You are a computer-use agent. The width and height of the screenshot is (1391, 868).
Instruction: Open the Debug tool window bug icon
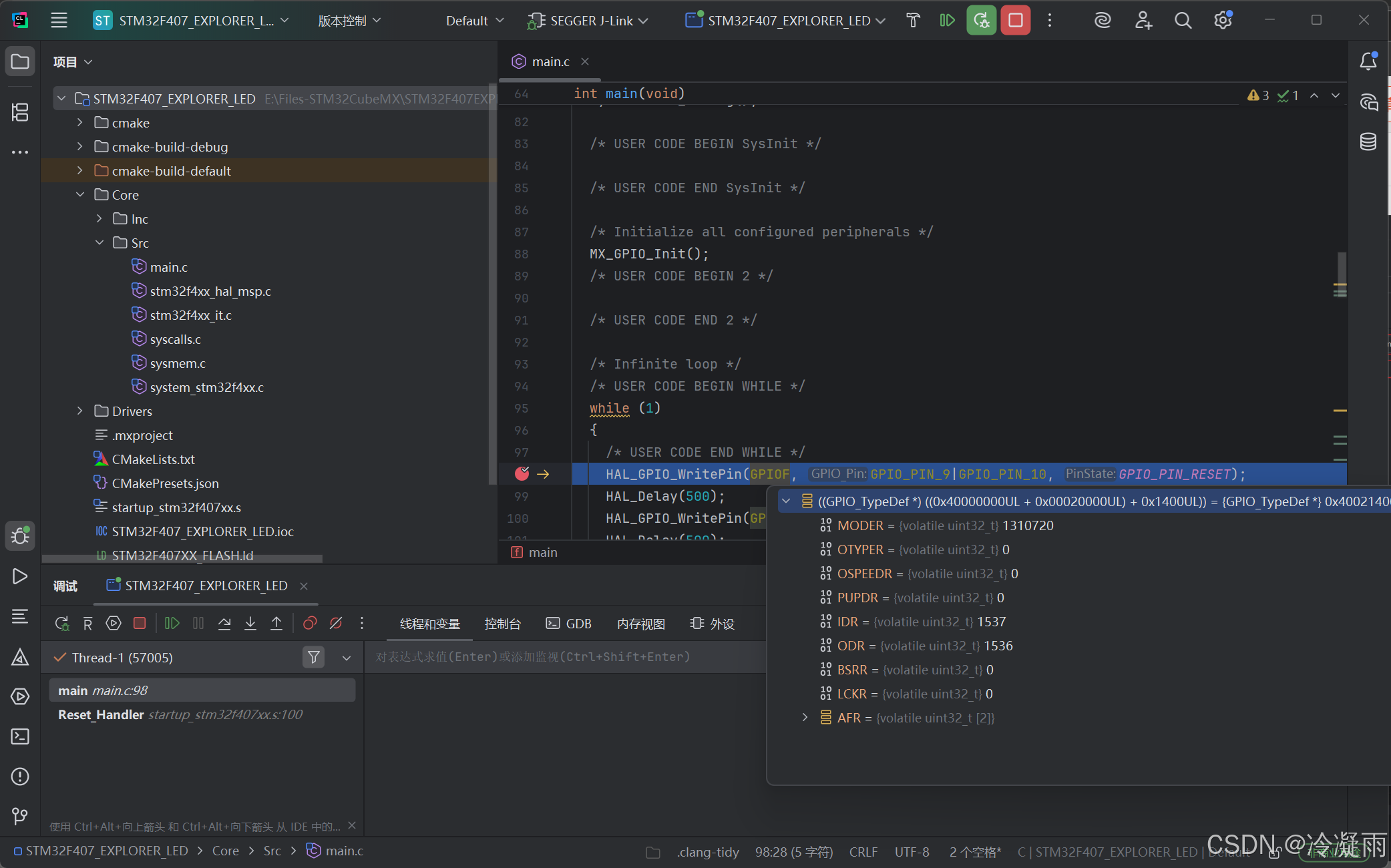point(20,536)
